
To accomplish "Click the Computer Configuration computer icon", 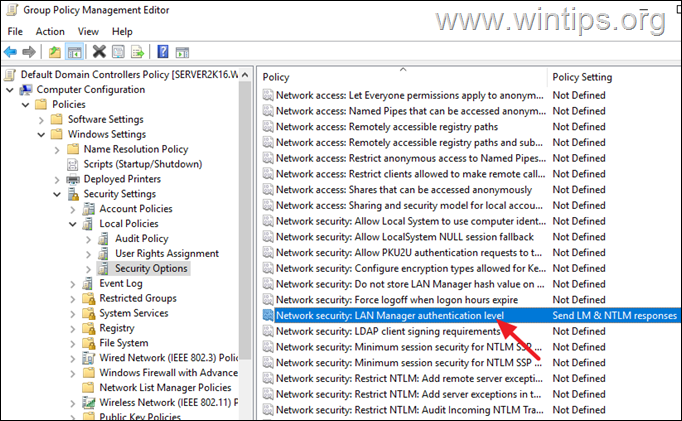I will tap(26, 90).
